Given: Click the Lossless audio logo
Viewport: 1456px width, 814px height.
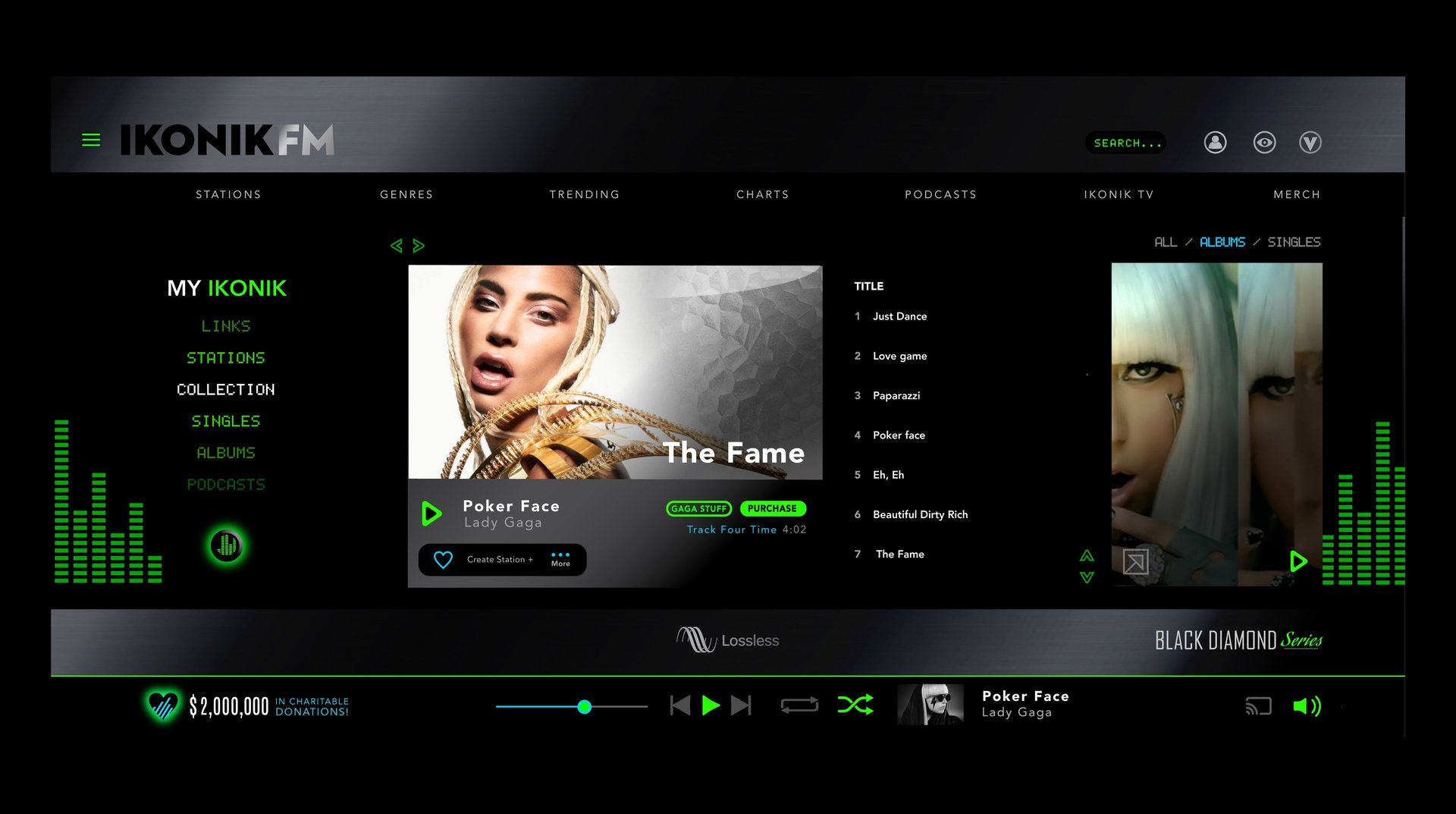Looking at the screenshot, I should (x=727, y=640).
